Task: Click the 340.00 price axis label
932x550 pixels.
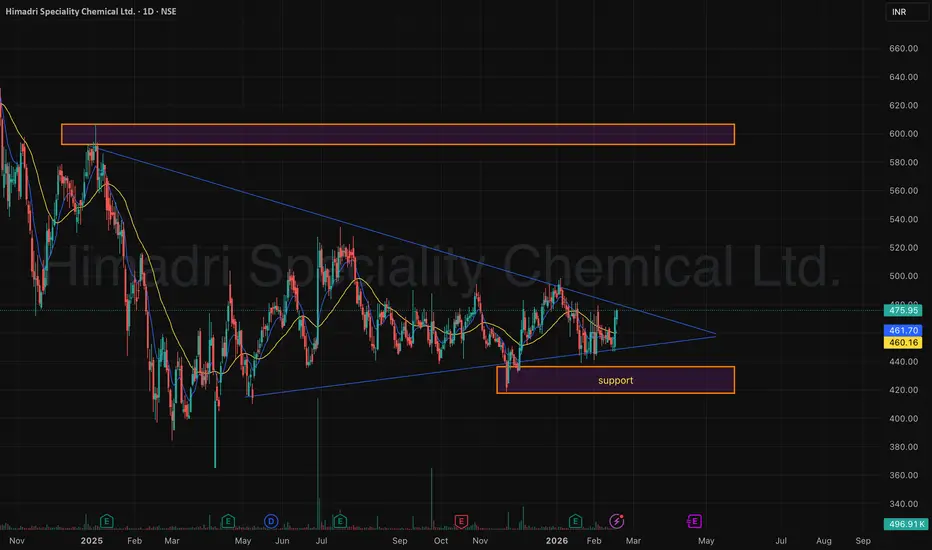Action: click(x=903, y=504)
